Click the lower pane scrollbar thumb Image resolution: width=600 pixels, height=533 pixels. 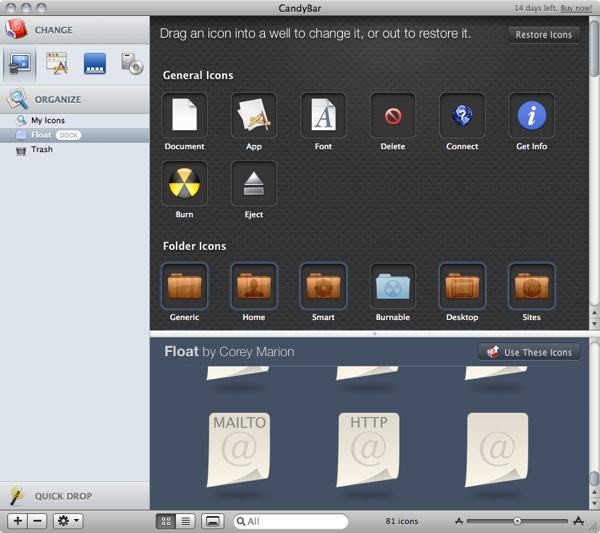click(594, 478)
